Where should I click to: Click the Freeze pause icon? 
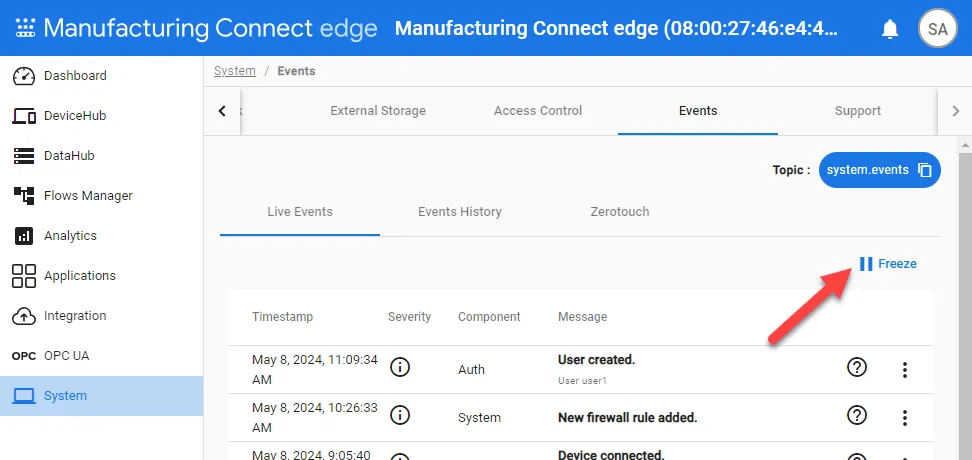click(866, 264)
